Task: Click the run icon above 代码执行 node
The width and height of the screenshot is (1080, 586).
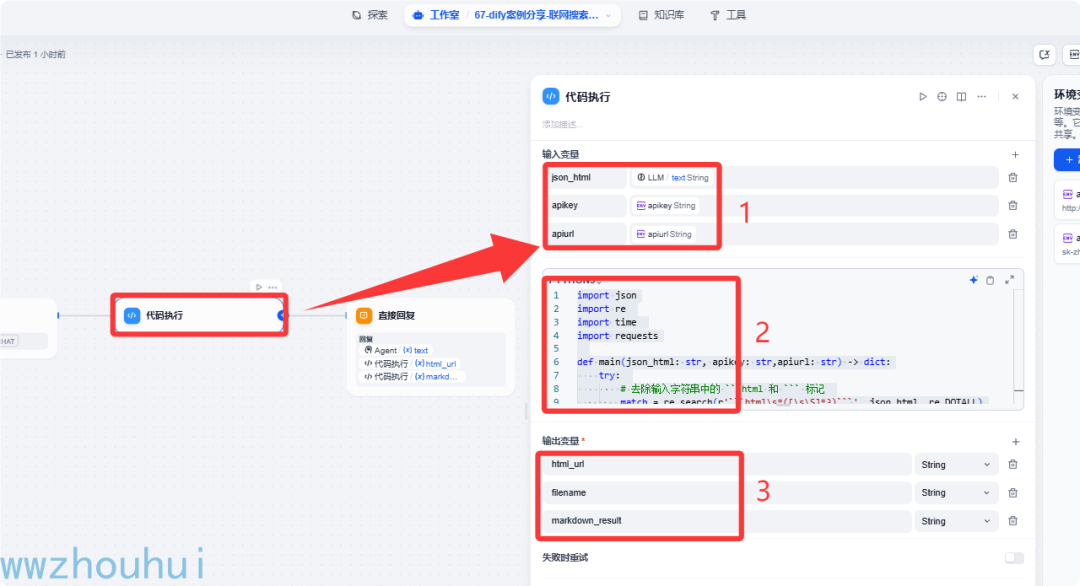Action: [259, 287]
